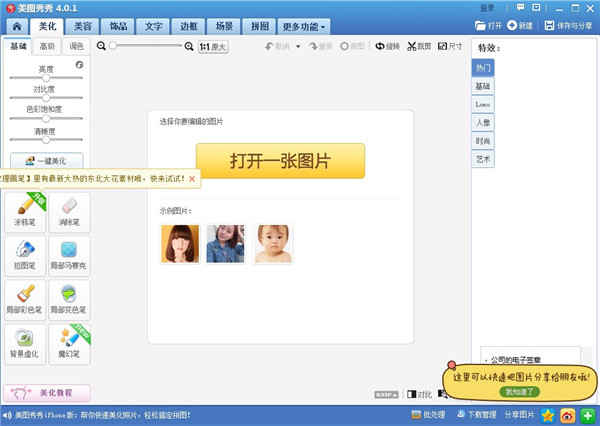
Task: Choose the 艺术 art effects category
Action: pyautogui.click(x=483, y=159)
